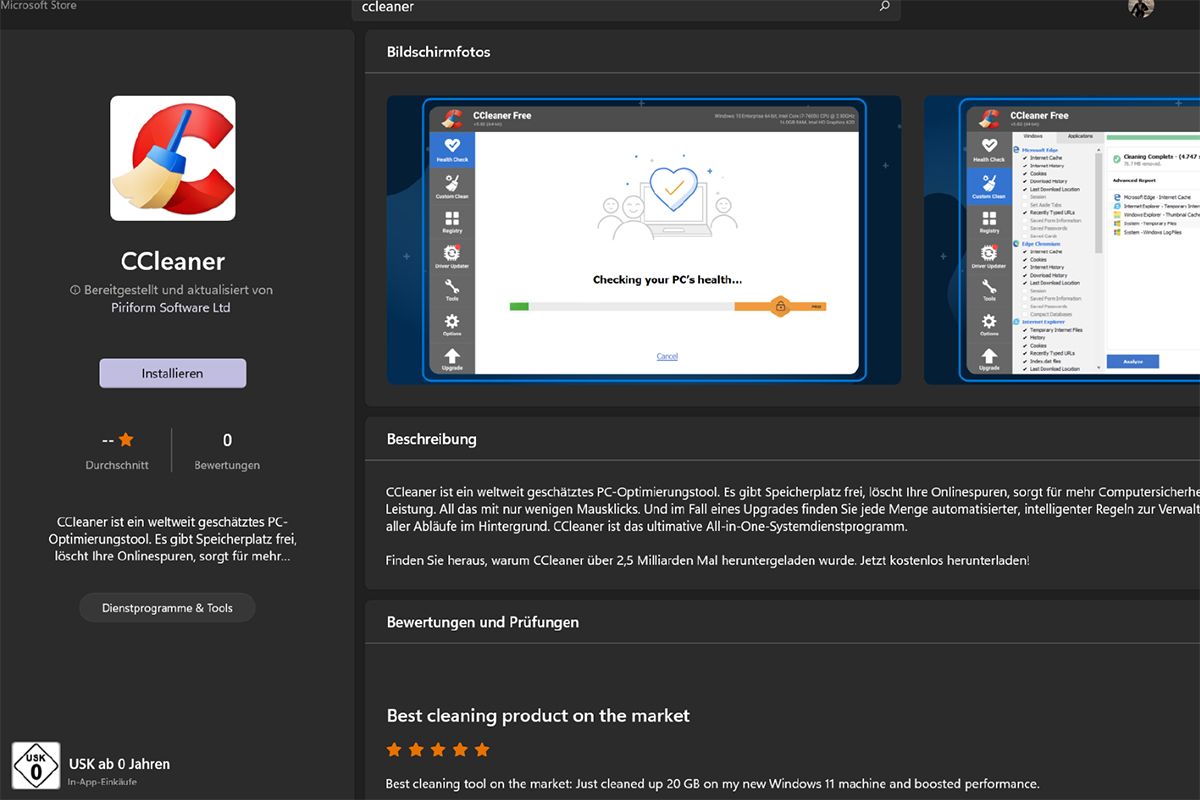Install CCleaner with the Installieren button
The image size is (1200, 800).
point(173,373)
